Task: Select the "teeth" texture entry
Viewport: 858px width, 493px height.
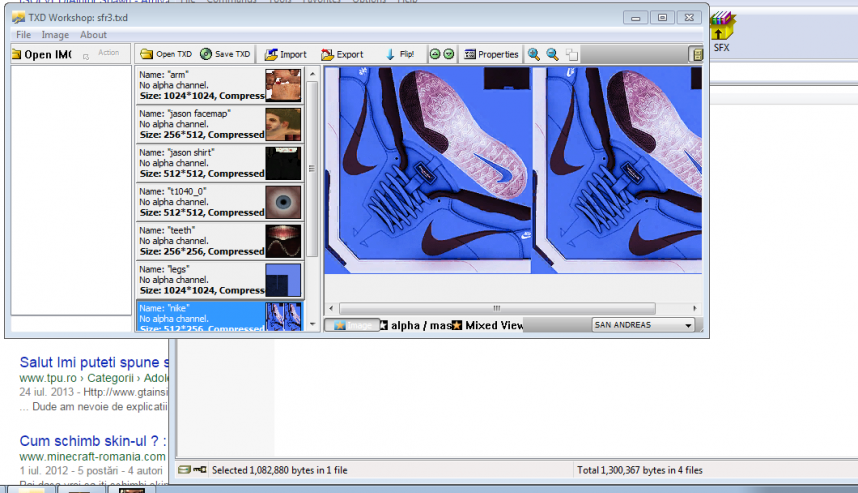Action: [x=219, y=240]
